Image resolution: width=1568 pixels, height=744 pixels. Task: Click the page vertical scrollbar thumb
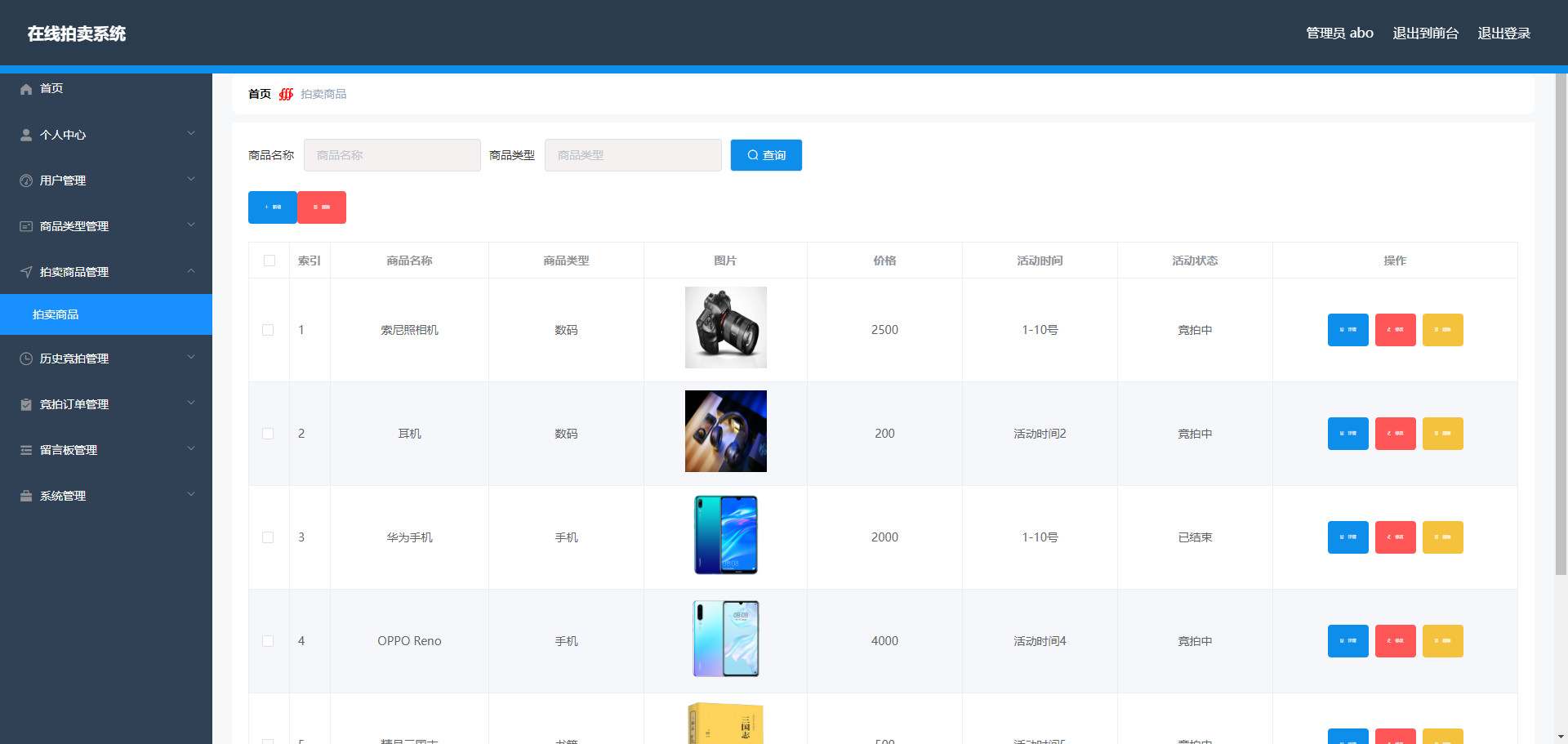point(1561,324)
